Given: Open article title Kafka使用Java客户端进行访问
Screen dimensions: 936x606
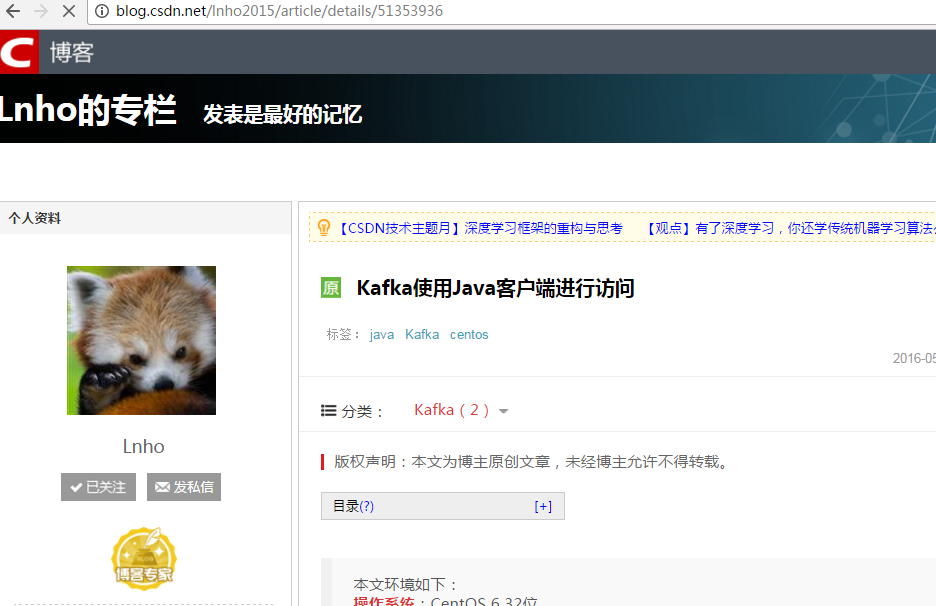Looking at the screenshot, I should (x=495, y=288).
